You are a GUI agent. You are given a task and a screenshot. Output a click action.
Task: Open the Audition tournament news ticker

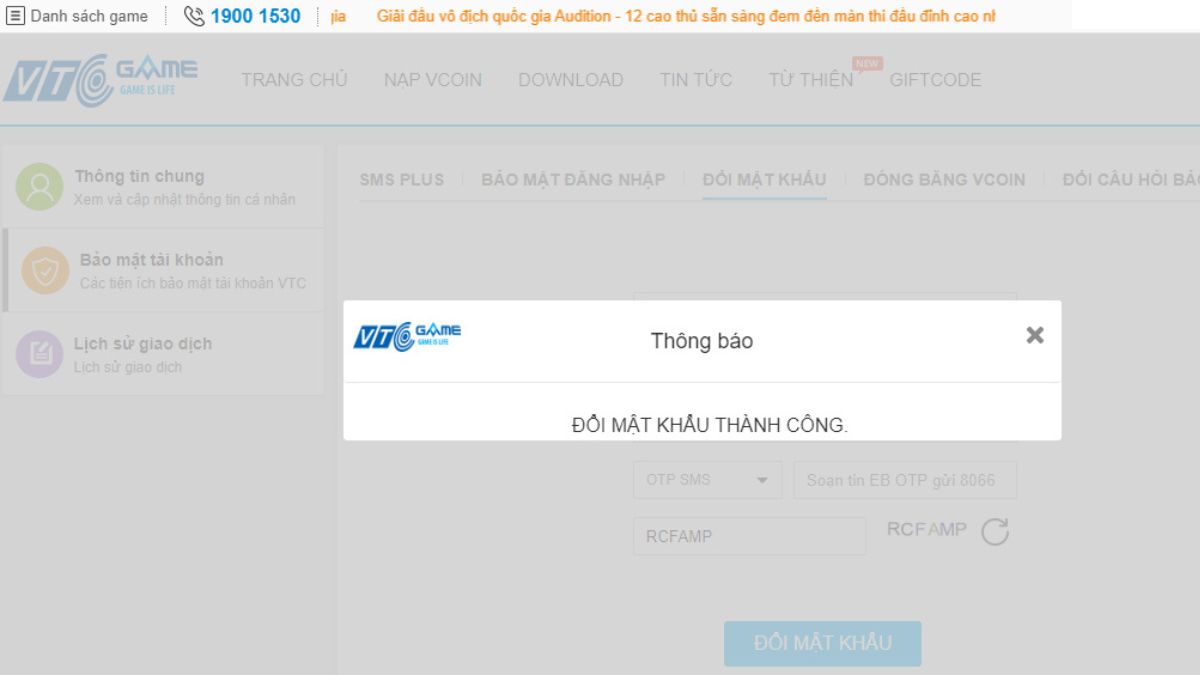pyautogui.click(x=686, y=17)
